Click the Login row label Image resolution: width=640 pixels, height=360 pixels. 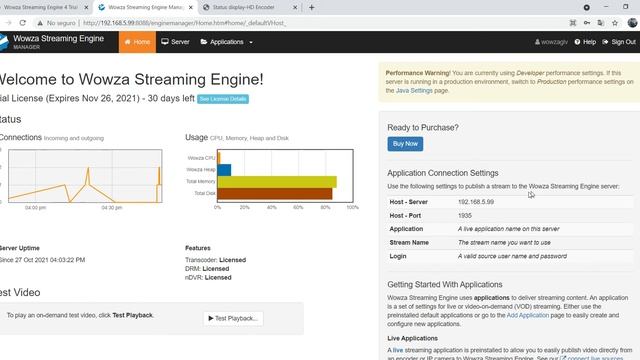pyautogui.click(x=398, y=256)
